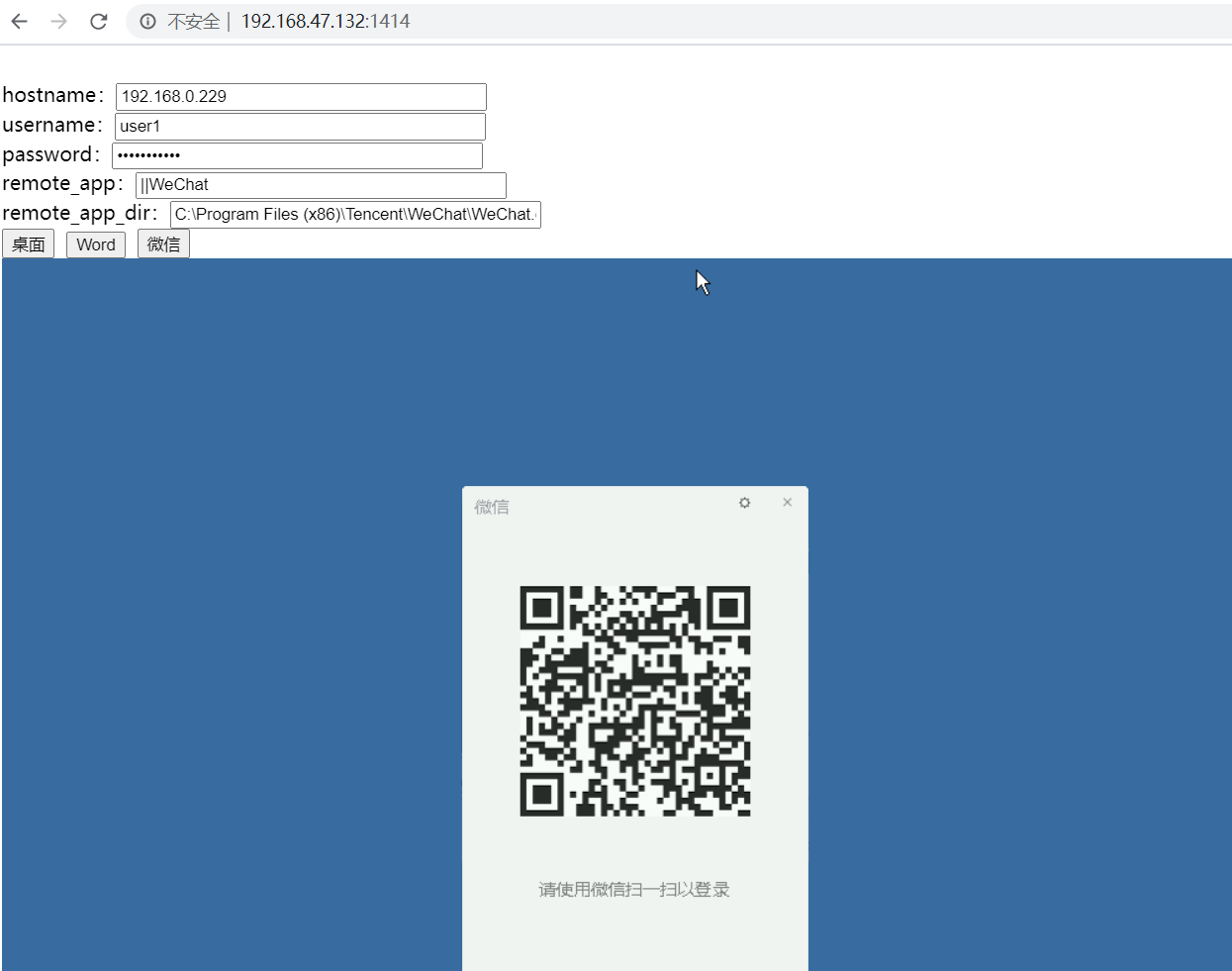Click the address bar URL 192.168.47.132:1414
The width and height of the screenshot is (1232, 971).
click(326, 21)
